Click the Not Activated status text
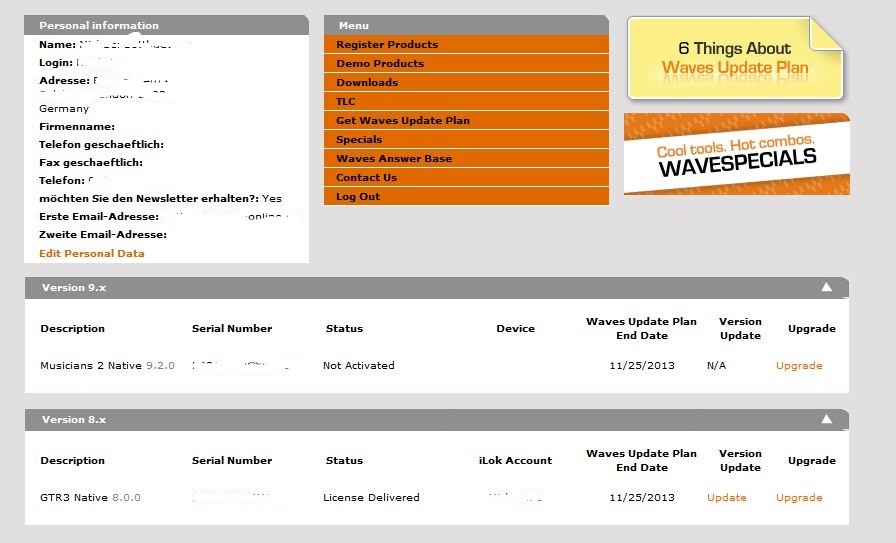The height and width of the screenshot is (543, 896). tap(359, 366)
